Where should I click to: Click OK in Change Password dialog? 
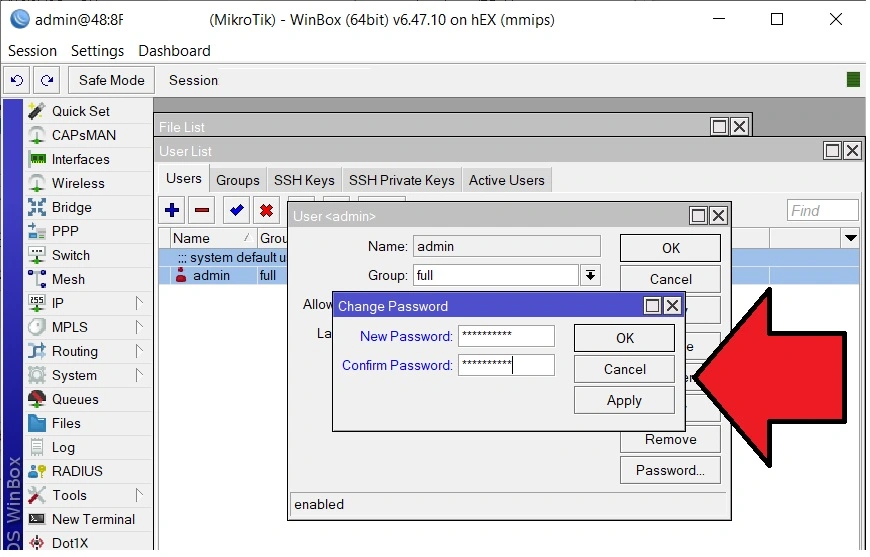click(x=624, y=338)
